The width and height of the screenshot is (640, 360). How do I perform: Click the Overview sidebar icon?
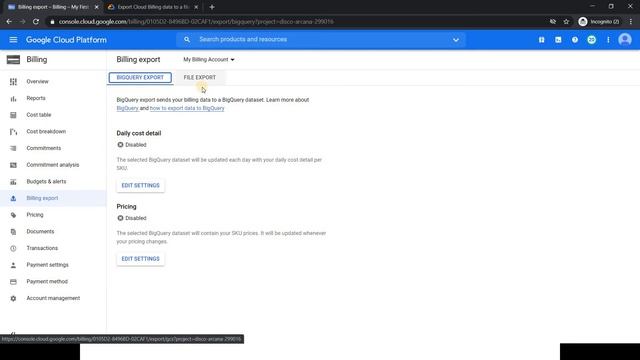click(13, 82)
